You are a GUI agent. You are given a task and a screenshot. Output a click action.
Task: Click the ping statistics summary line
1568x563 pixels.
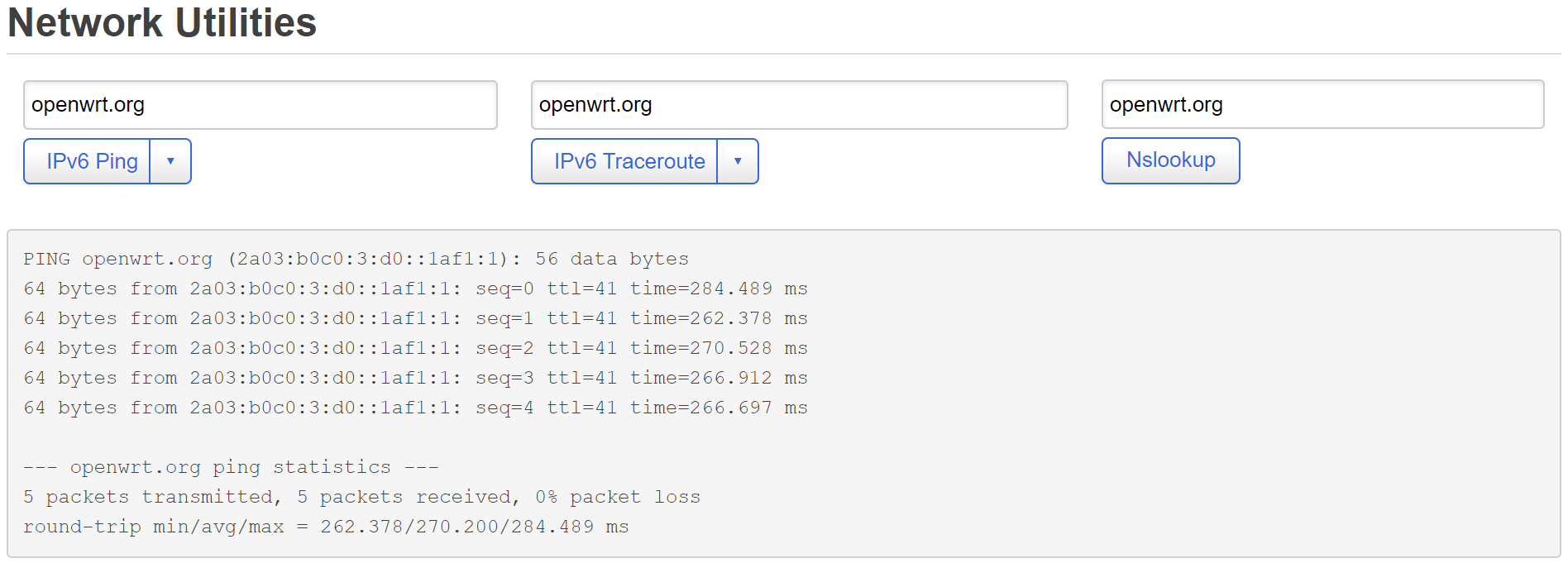229,466
